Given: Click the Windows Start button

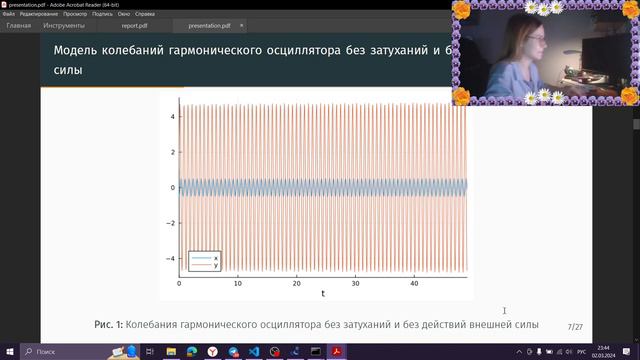Looking at the screenshot, I should [10, 351].
